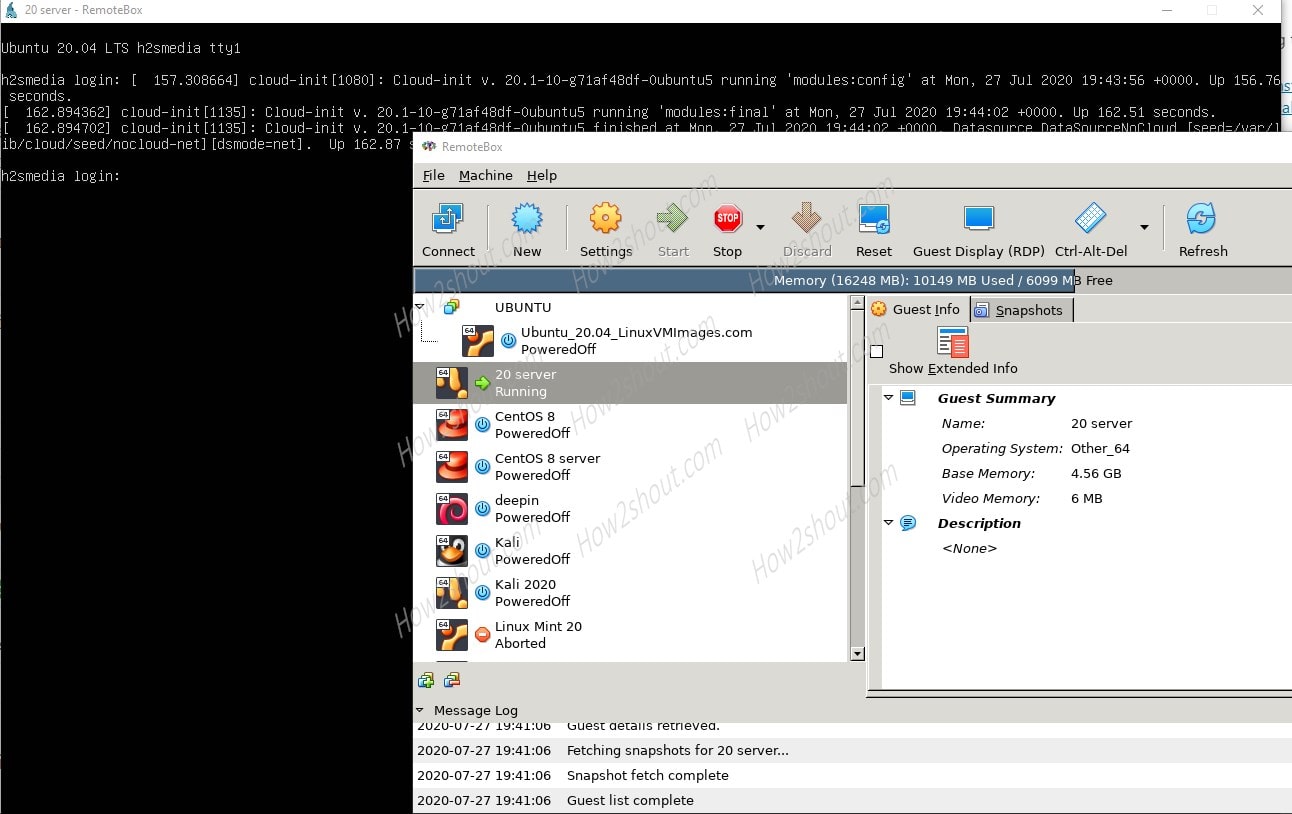
Task: Select the 20 server guest row
Action: (x=631, y=383)
